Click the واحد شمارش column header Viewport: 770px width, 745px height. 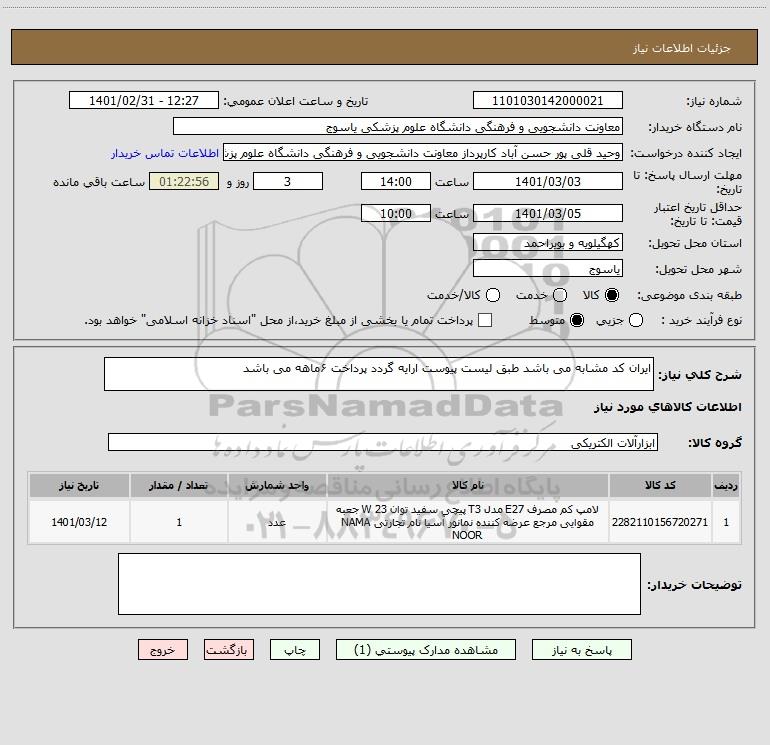(x=277, y=486)
